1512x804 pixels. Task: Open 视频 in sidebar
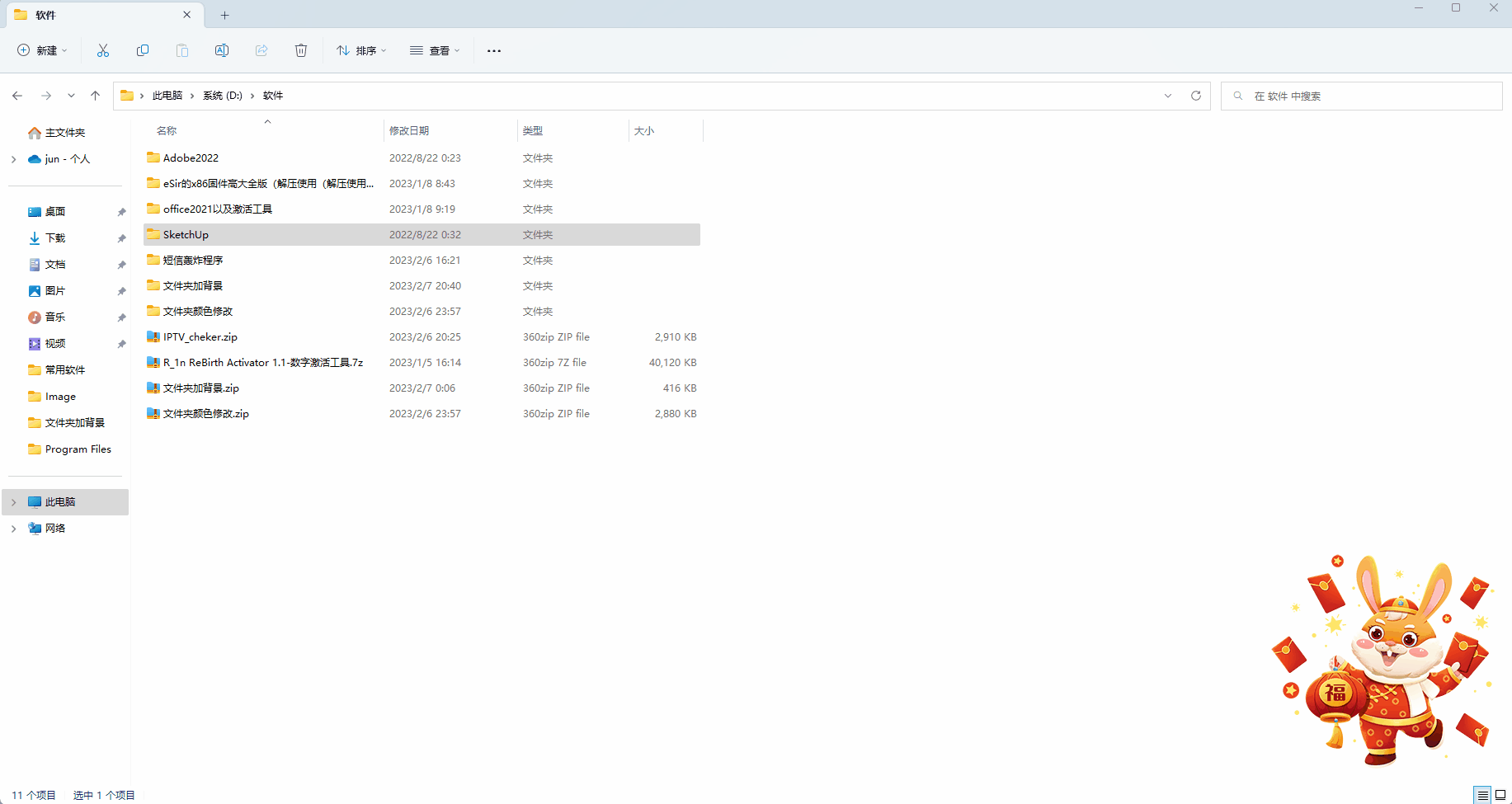click(x=55, y=344)
